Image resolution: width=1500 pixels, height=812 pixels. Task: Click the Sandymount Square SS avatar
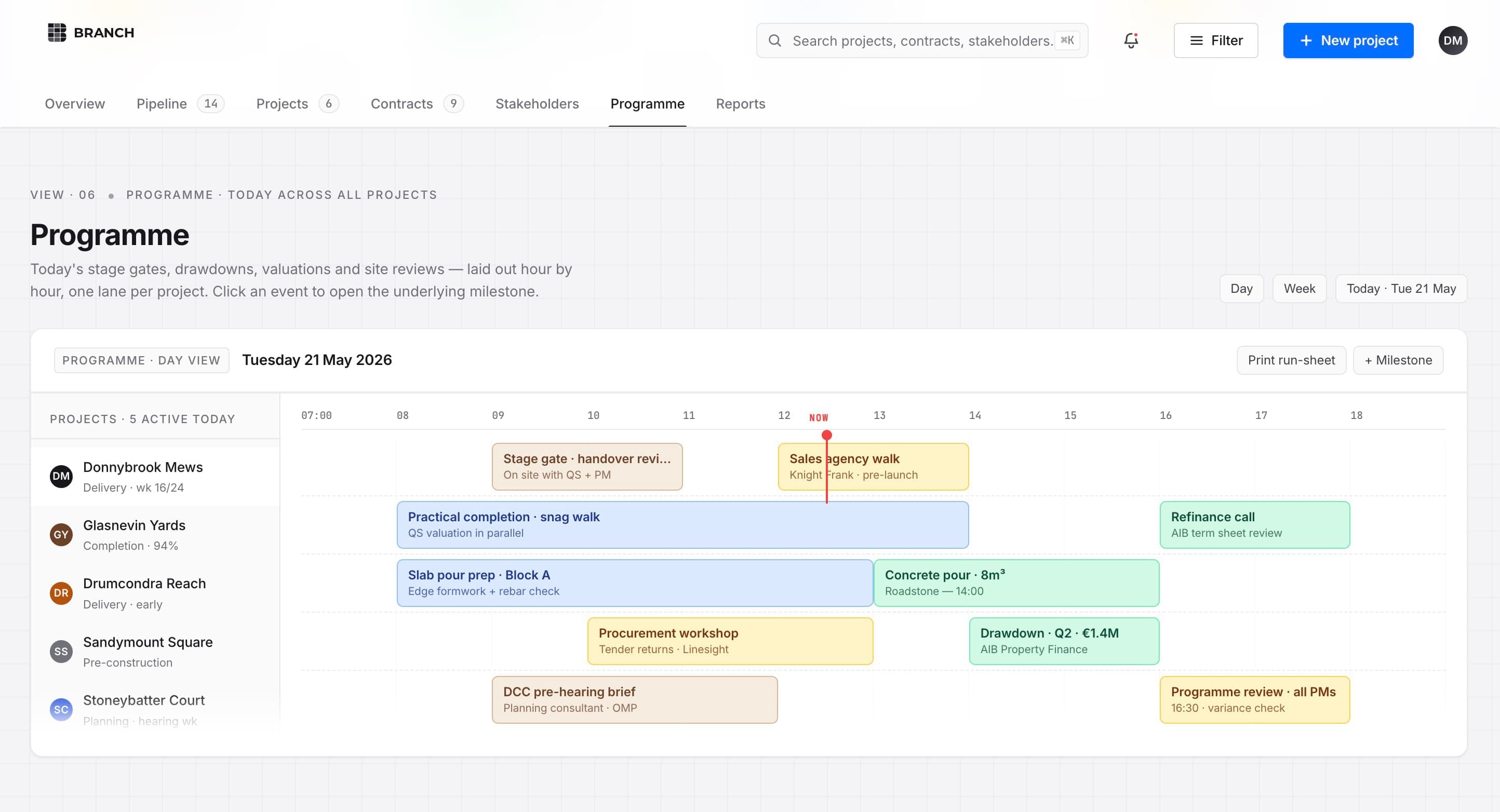[61, 652]
